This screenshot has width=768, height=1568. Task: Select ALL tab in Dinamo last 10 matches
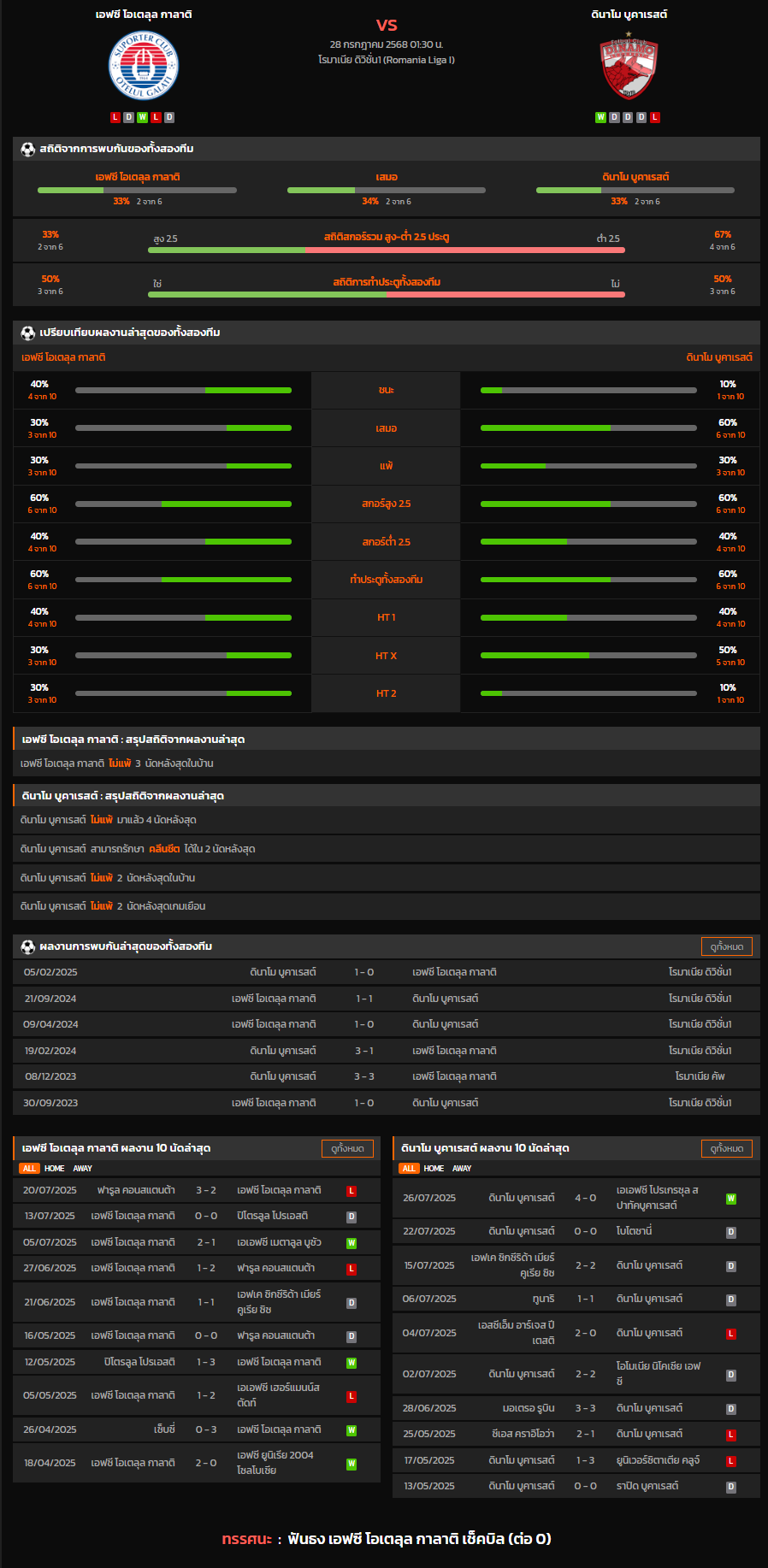pyautogui.click(x=409, y=1169)
